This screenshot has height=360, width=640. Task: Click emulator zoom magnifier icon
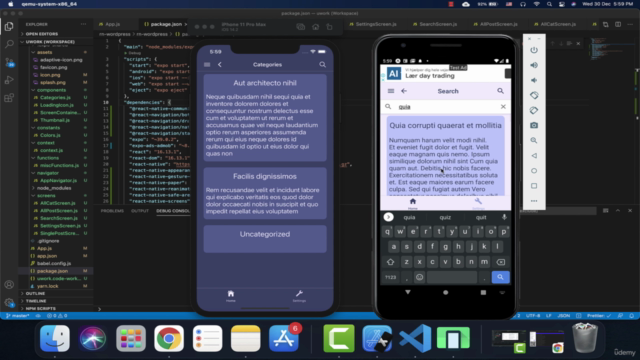(x=534, y=140)
